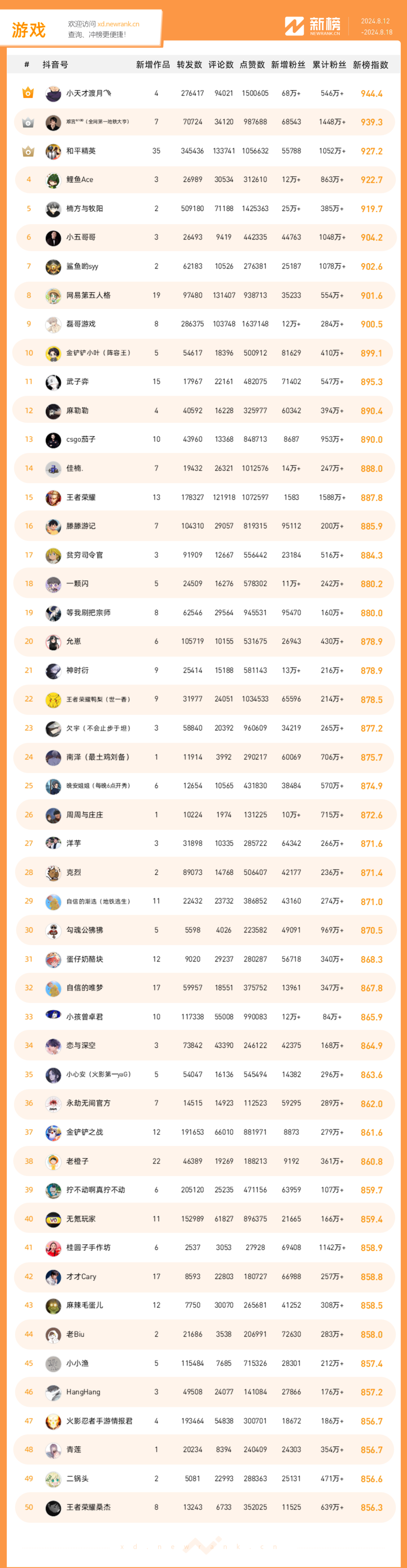Open avatar of 小天才渡月
The image size is (407, 1568).
tap(54, 93)
